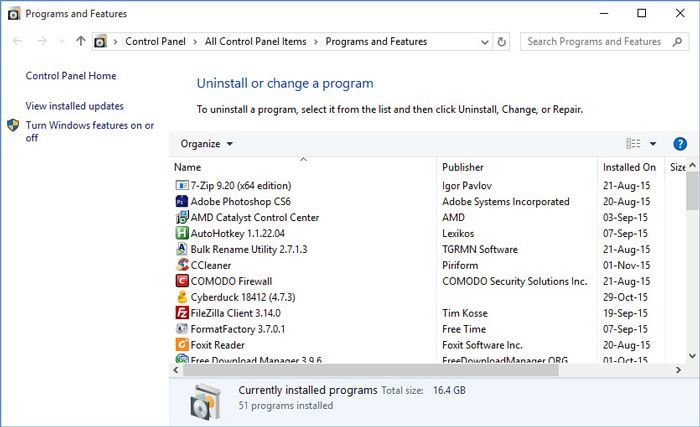Select the Adobe Photoshop CS6 entry
The width and height of the screenshot is (700, 427).
pyautogui.click(x=240, y=201)
